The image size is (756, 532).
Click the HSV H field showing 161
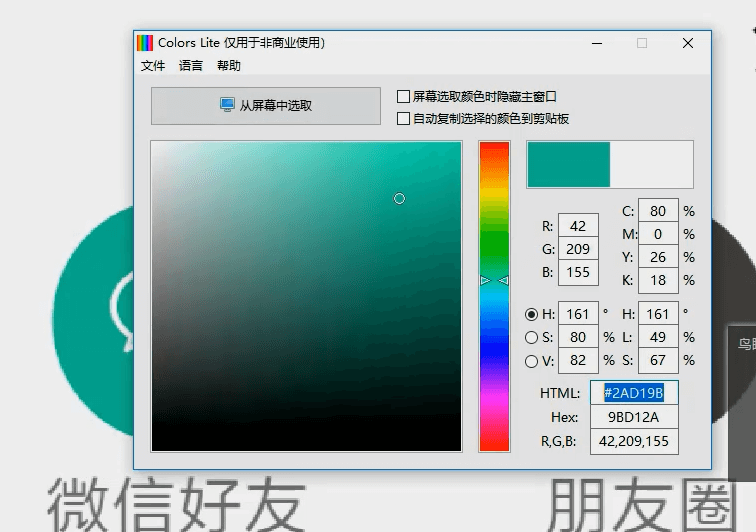tap(578, 314)
